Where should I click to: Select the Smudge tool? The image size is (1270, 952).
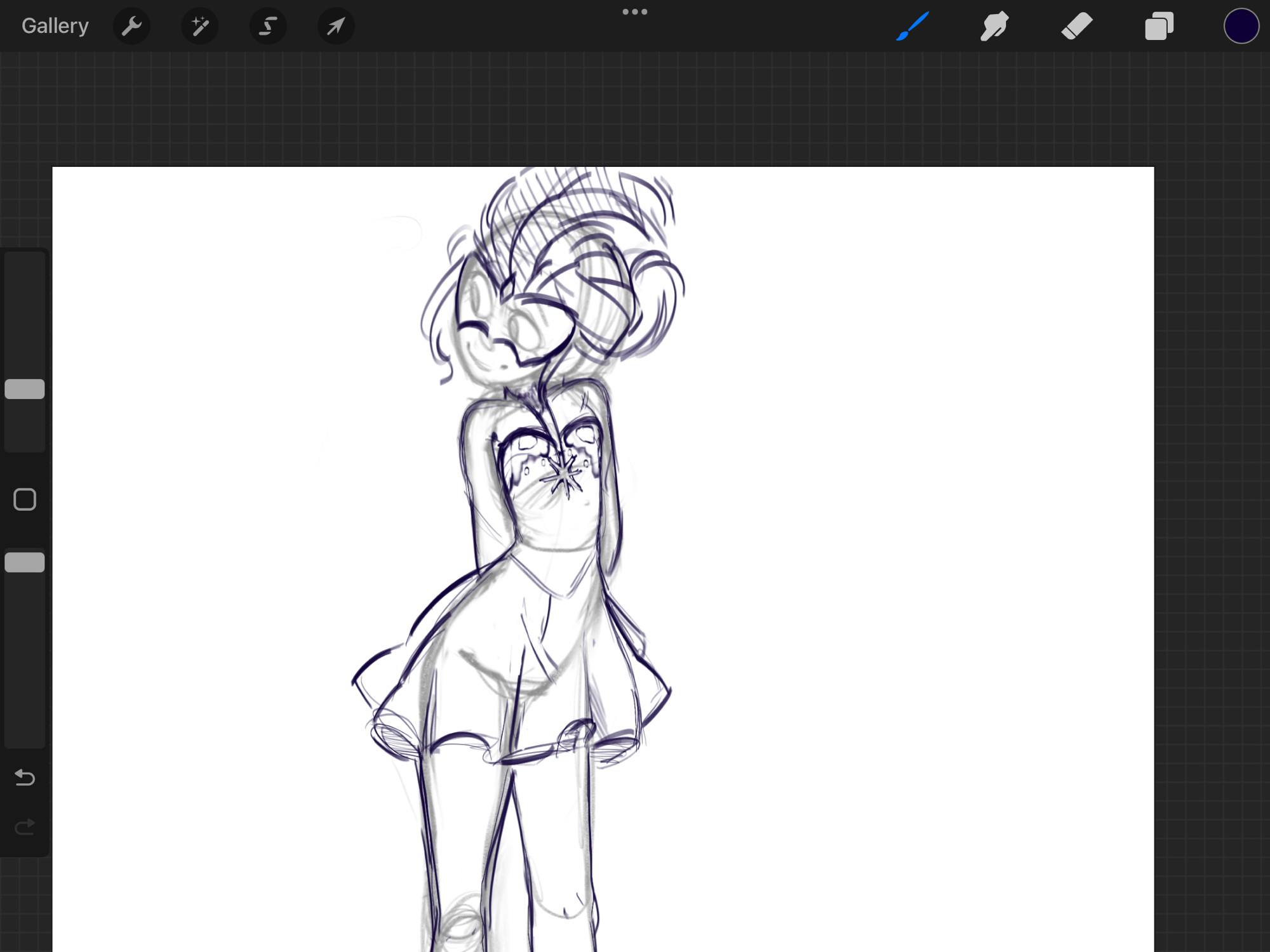click(x=994, y=27)
